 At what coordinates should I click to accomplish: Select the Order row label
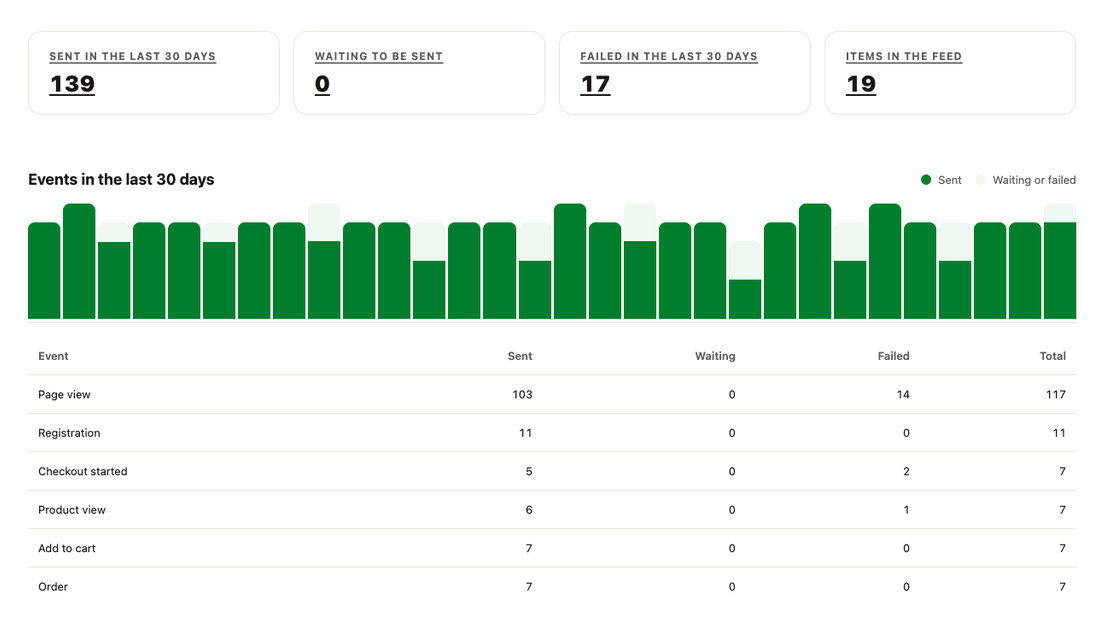pyautogui.click(x=53, y=587)
